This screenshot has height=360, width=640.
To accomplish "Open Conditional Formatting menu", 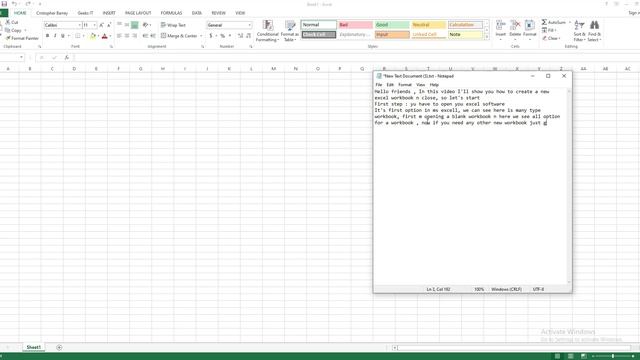I will click(x=267, y=31).
